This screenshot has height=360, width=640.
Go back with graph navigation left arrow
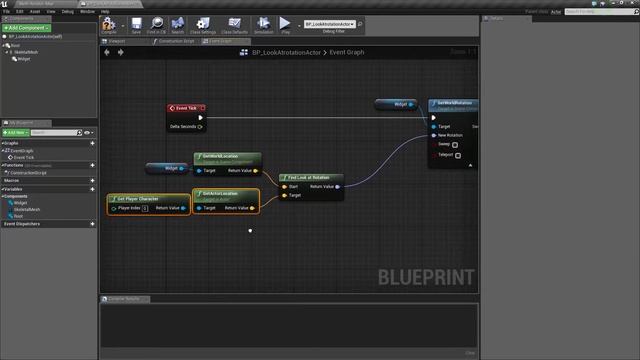(107, 52)
